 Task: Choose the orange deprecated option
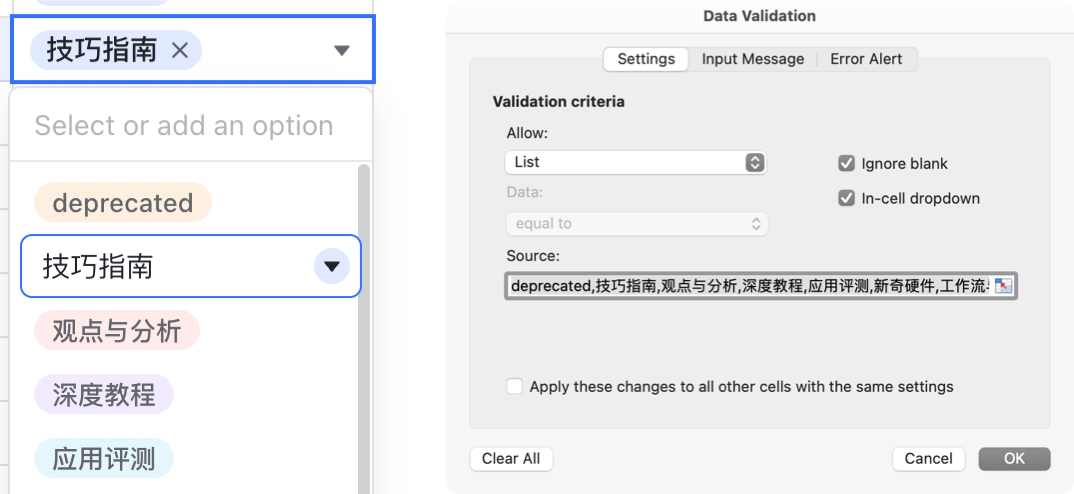pyautogui.click(x=122, y=203)
